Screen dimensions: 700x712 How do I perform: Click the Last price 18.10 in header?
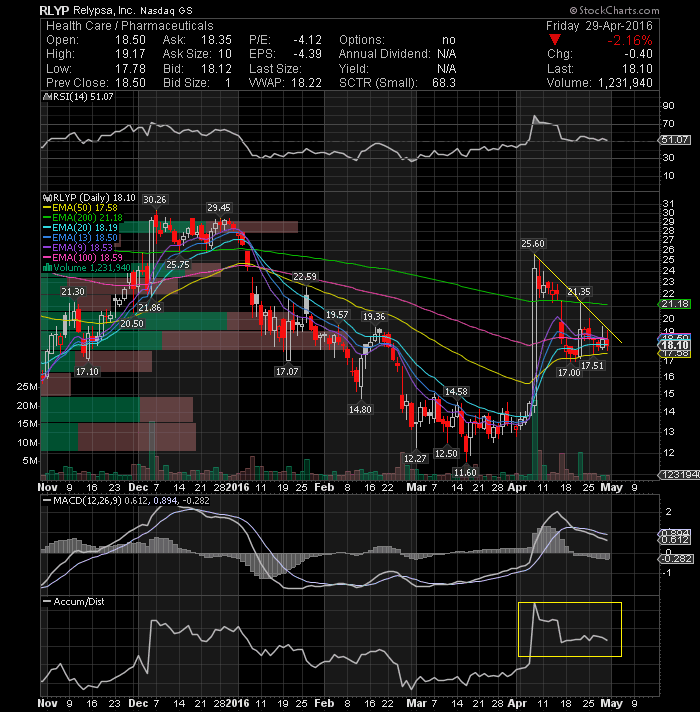(x=637, y=69)
